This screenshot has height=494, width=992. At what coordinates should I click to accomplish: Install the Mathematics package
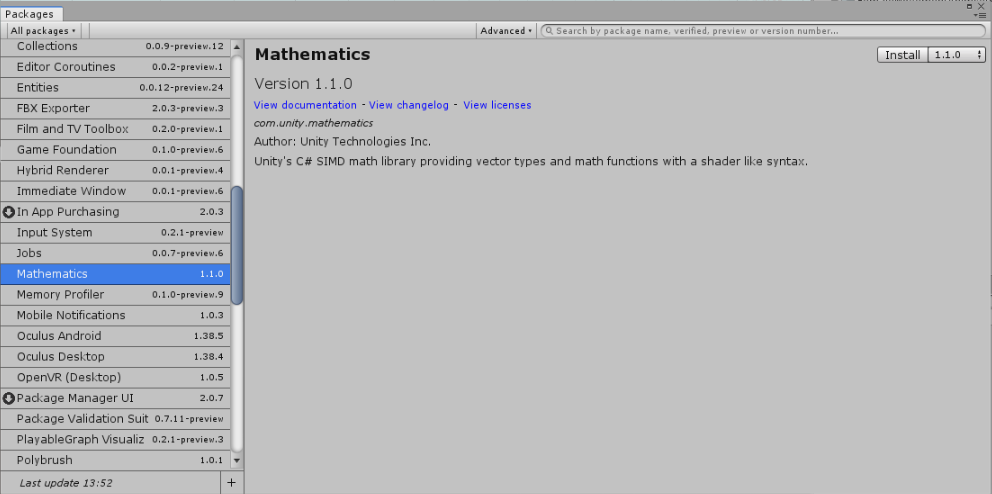point(902,55)
